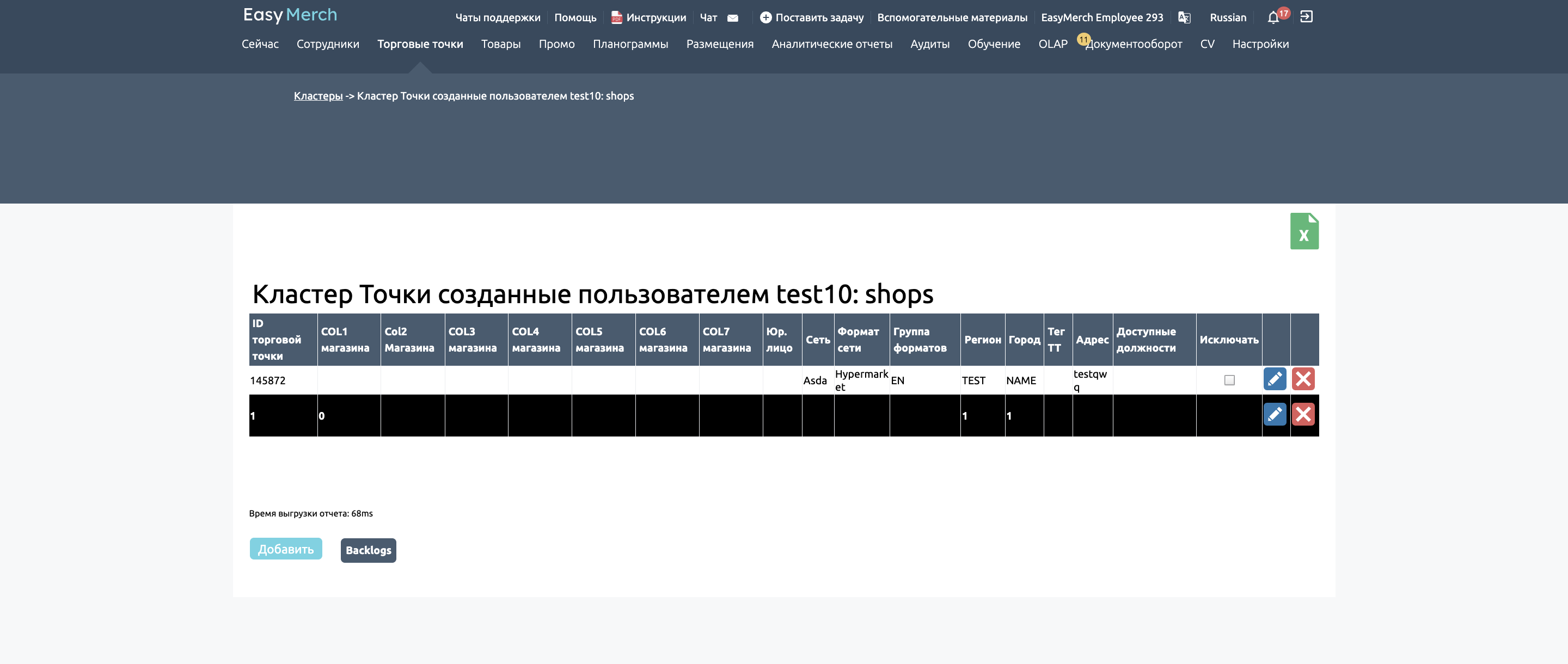Screen dimensions: 1568x664
Task: Edit store row 145872 with pencil icon
Action: pyautogui.click(x=1275, y=379)
